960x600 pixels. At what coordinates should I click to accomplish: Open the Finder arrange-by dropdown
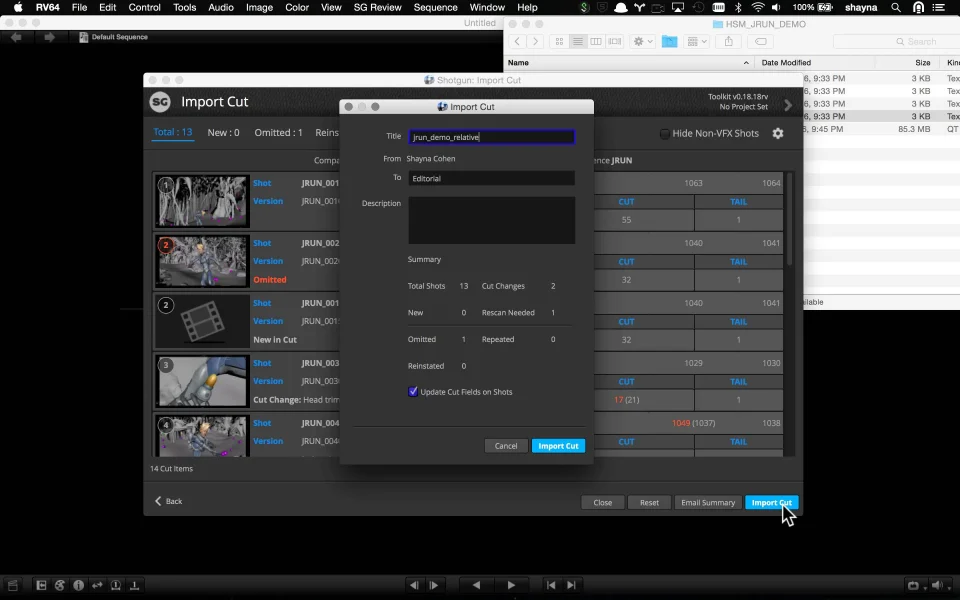point(697,41)
